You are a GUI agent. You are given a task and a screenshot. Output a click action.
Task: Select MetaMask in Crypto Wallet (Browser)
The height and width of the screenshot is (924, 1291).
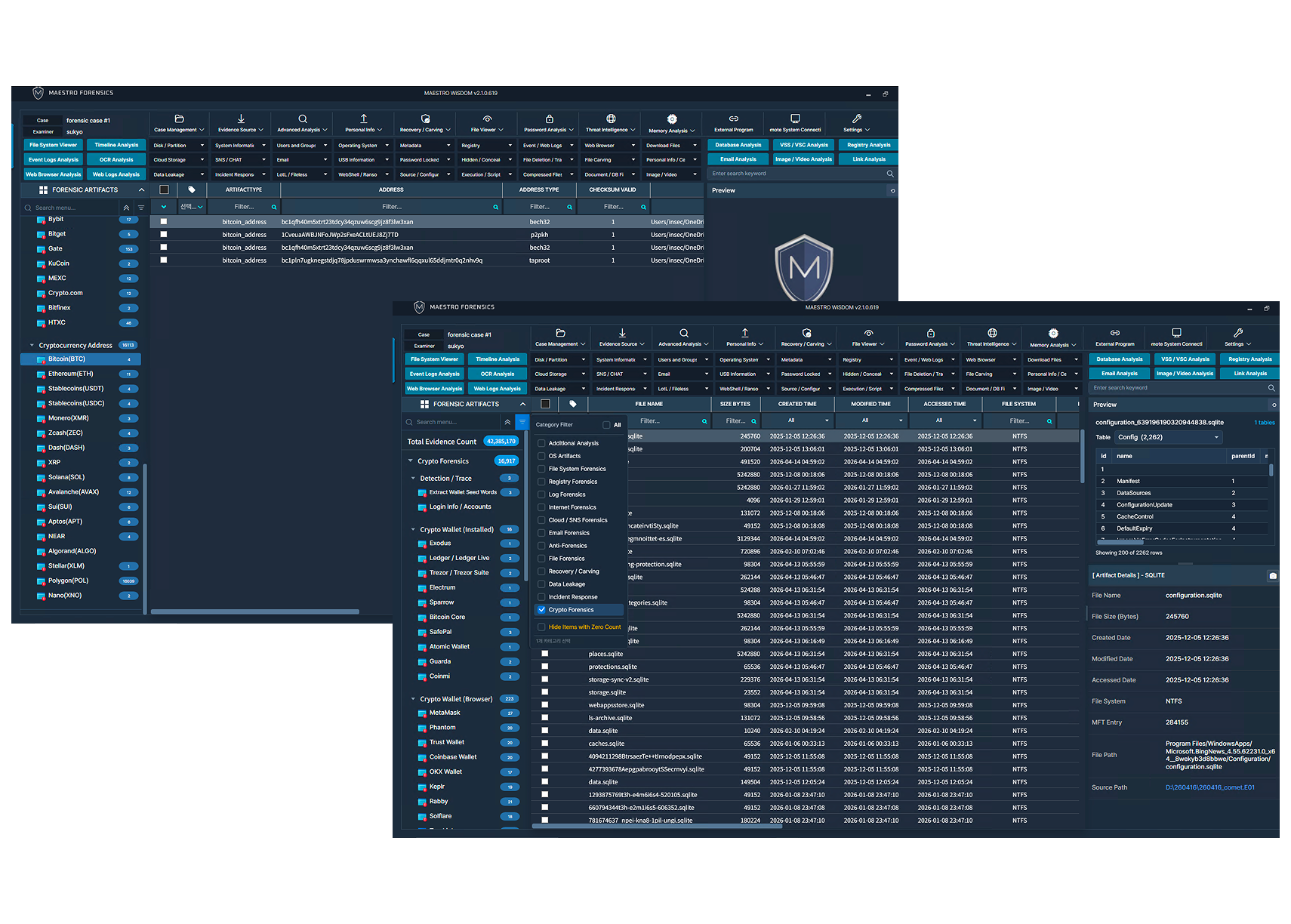click(445, 713)
